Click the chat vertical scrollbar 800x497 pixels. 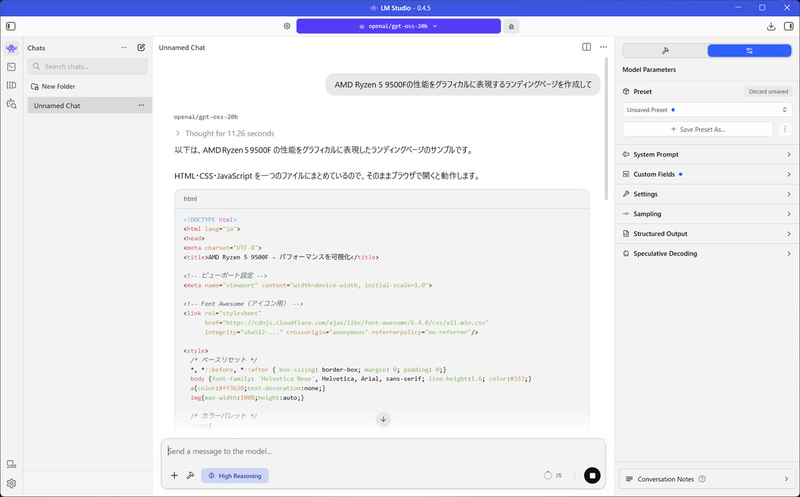pyautogui.click(x=607, y=129)
